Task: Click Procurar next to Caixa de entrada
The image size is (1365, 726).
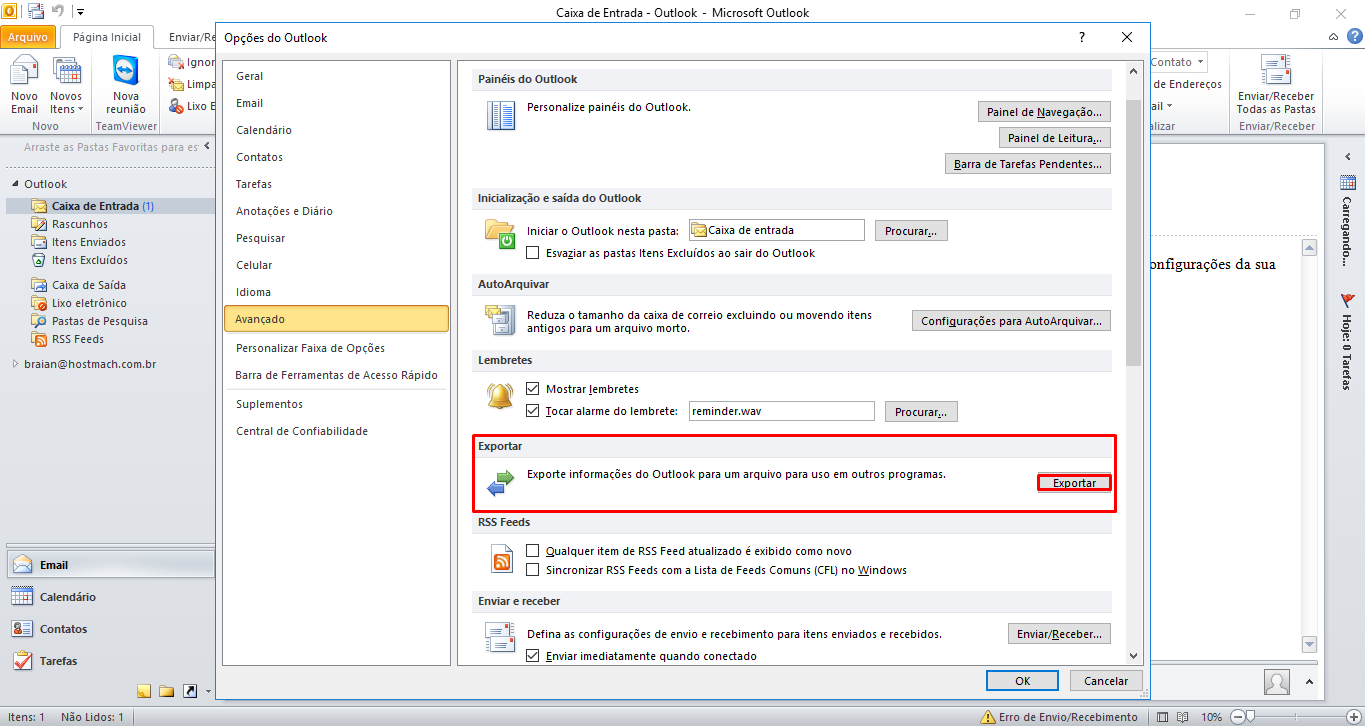Action: pos(911,231)
